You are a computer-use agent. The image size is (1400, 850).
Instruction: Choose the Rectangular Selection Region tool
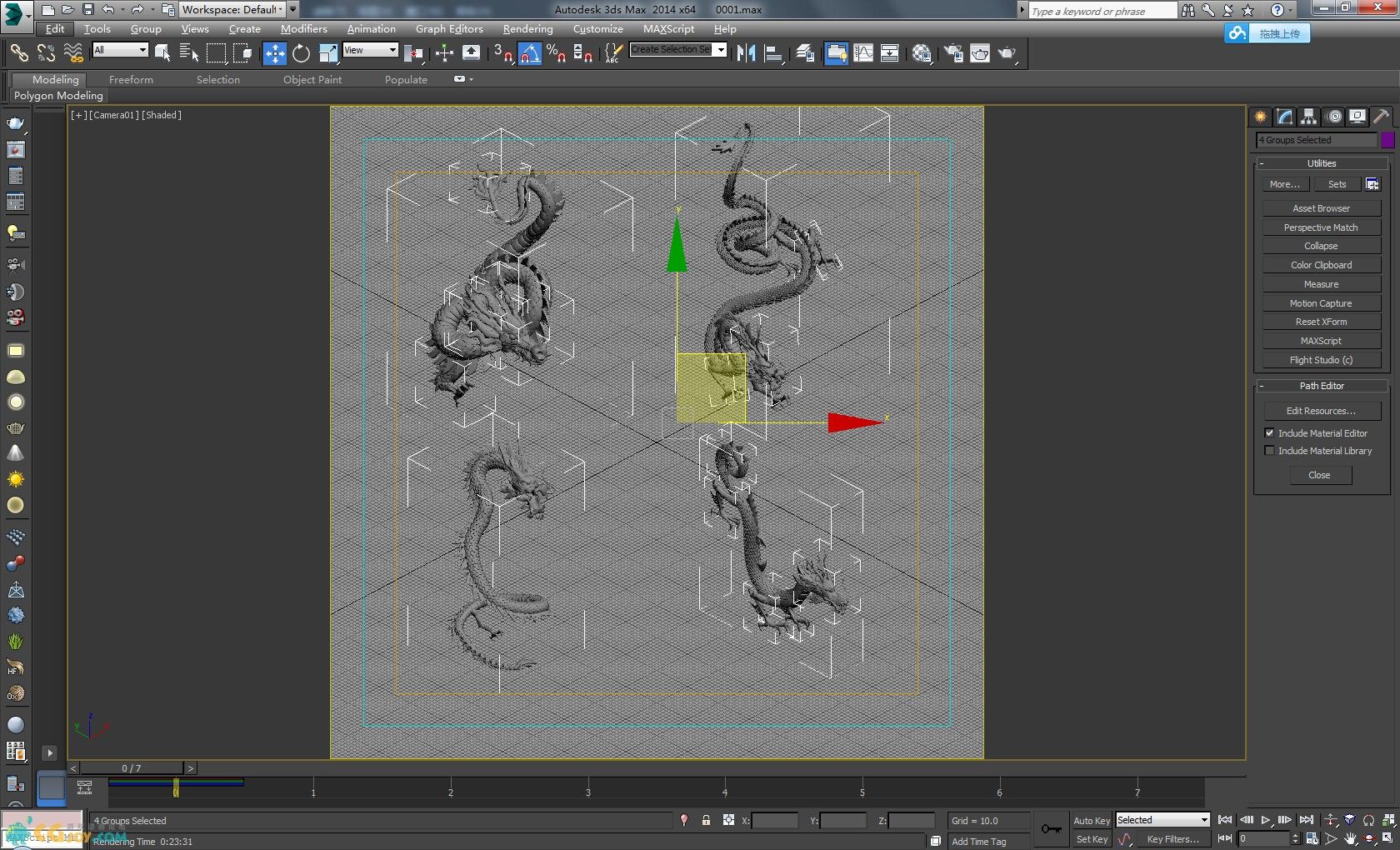click(216, 53)
